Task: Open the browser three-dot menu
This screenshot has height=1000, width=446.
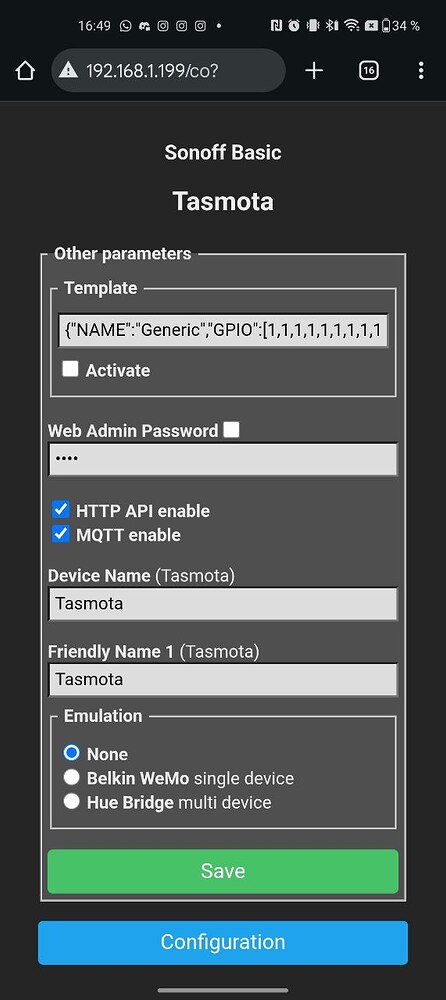Action: click(x=420, y=71)
